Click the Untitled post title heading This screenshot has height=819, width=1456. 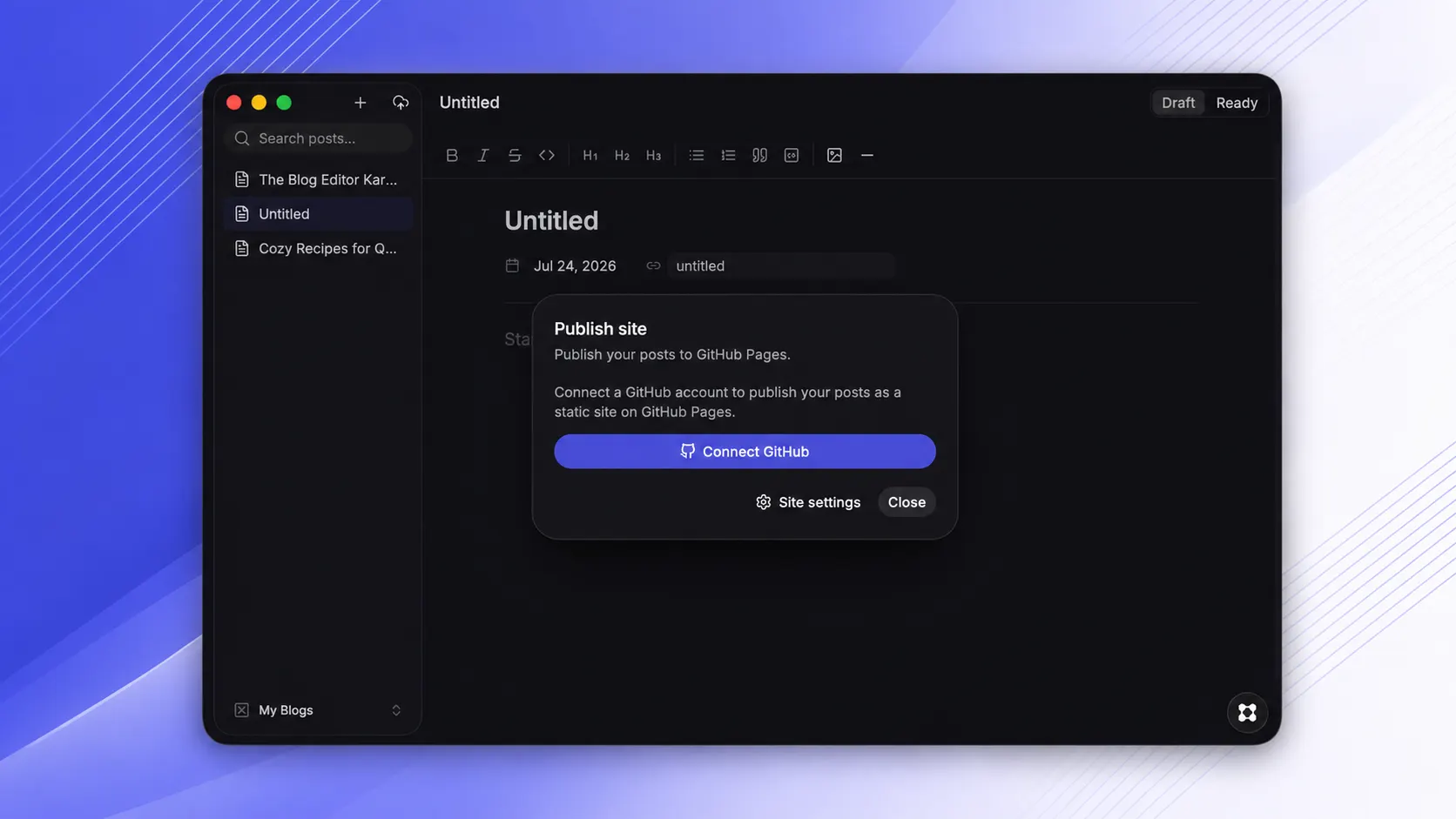551,221
